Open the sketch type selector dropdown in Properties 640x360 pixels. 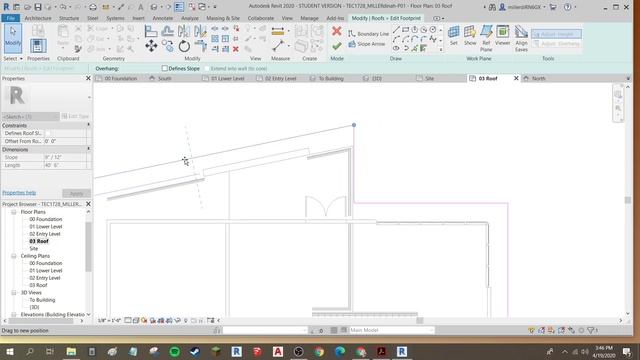click(x=31, y=116)
